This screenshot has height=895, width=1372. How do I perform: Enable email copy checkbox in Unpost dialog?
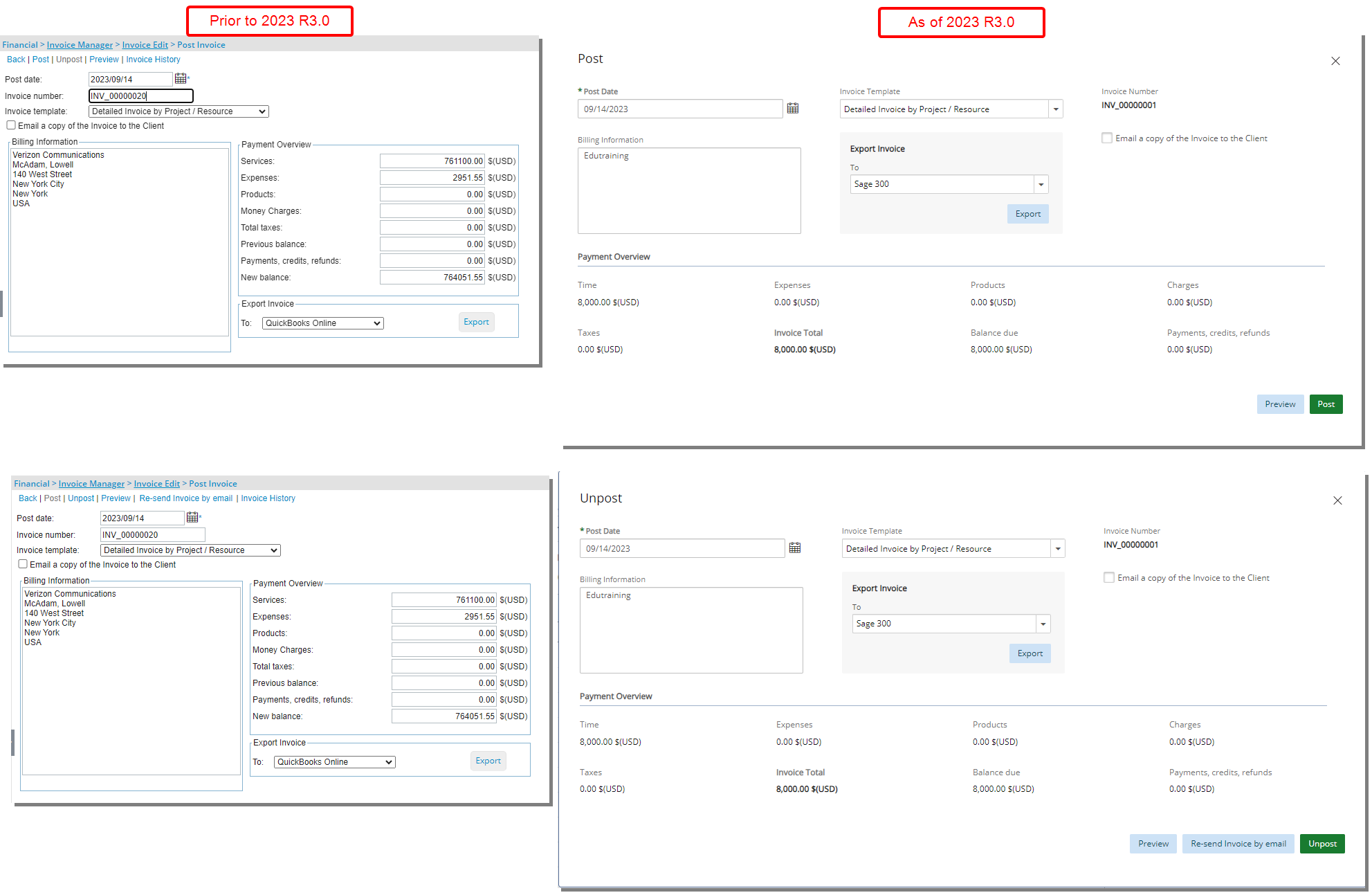[x=1109, y=577]
